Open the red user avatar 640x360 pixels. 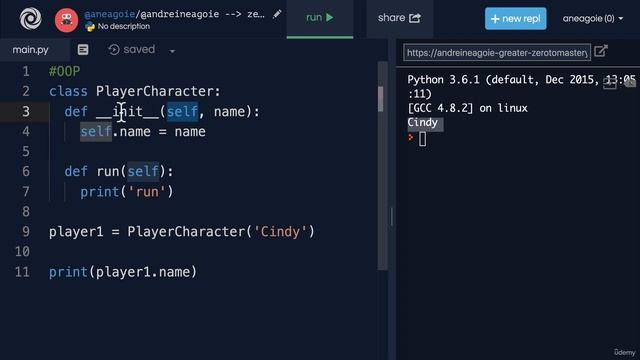[66, 20]
